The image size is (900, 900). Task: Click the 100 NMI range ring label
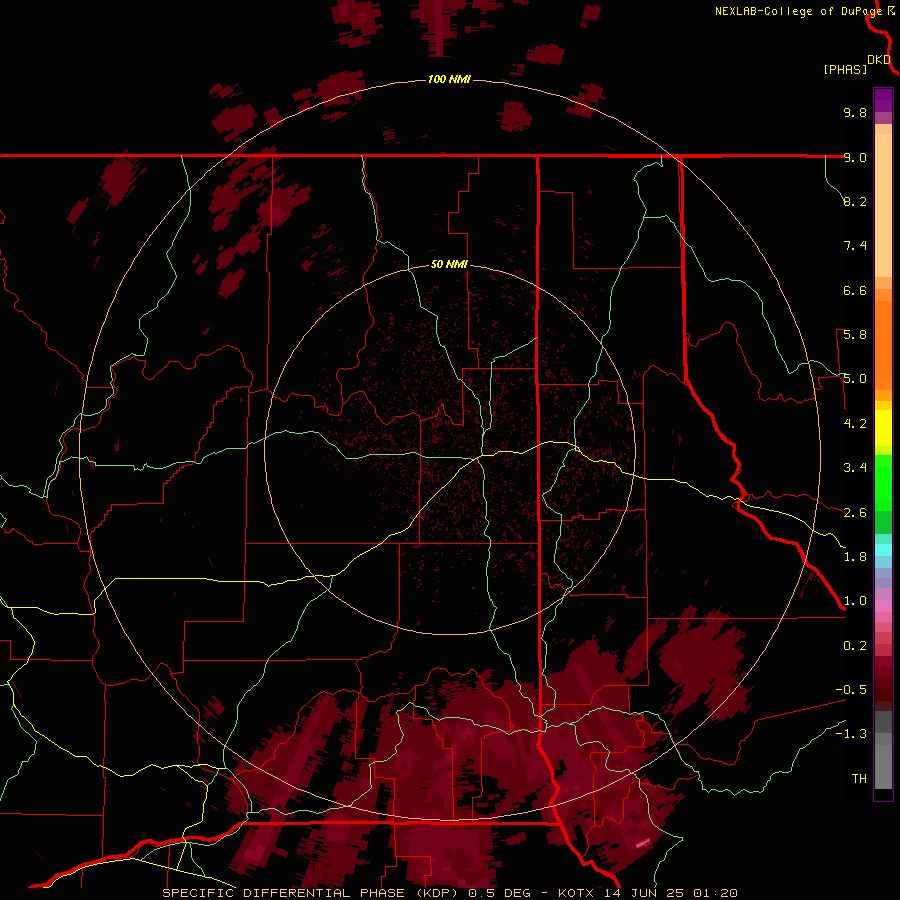pos(449,79)
